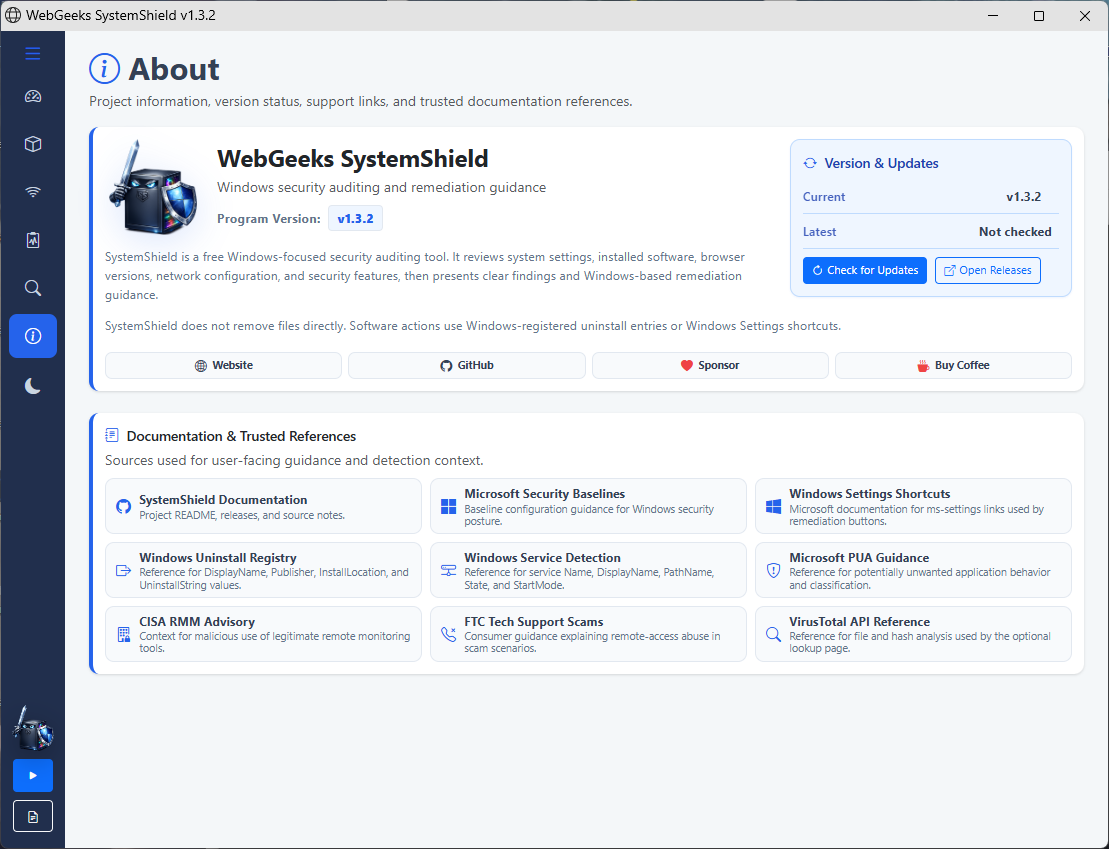
Task: Click shield icon on Microsoft PUA Guidance
Action: (x=774, y=570)
